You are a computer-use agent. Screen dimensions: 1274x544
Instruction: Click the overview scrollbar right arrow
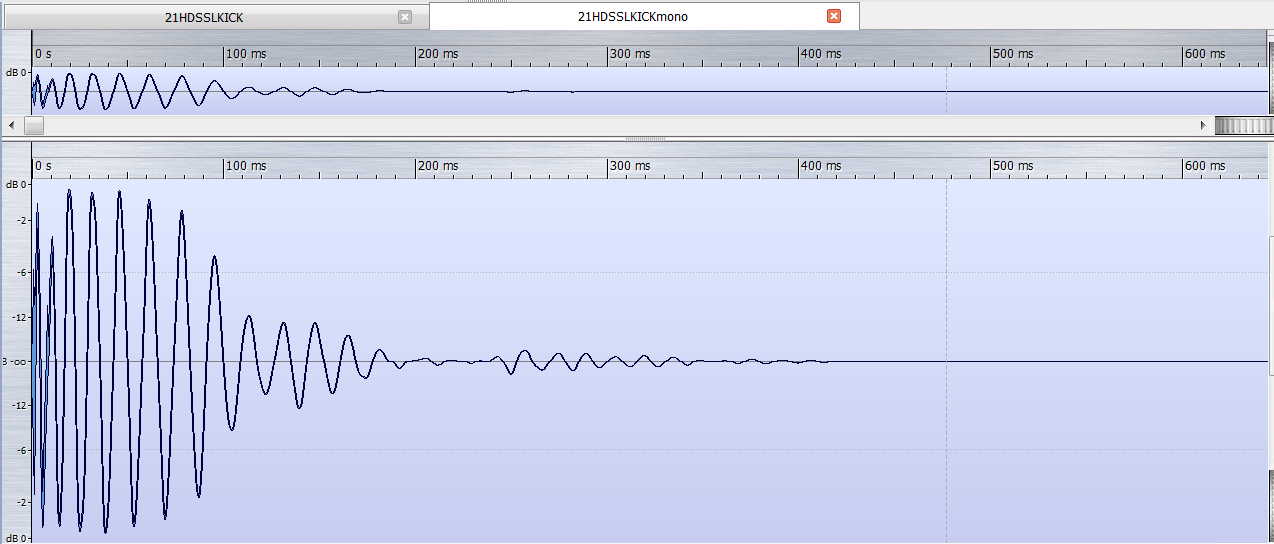[x=1203, y=126]
